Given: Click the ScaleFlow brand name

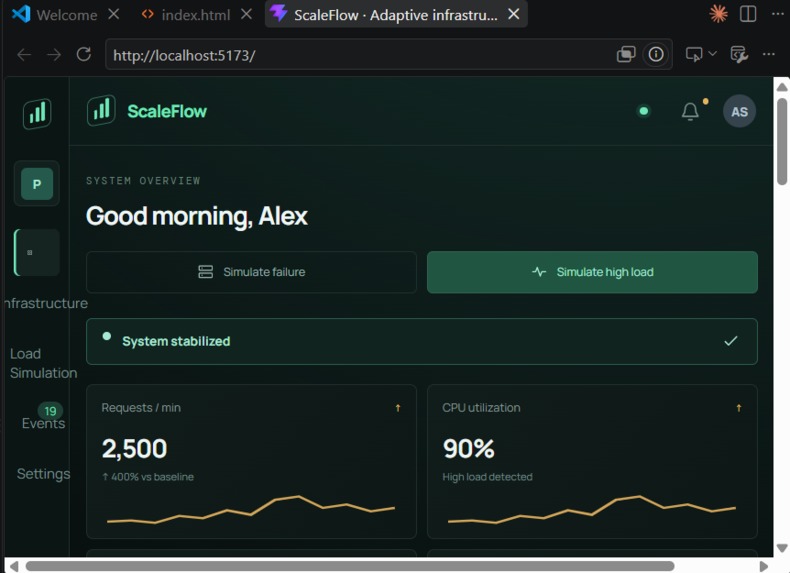Looking at the screenshot, I should tap(167, 111).
